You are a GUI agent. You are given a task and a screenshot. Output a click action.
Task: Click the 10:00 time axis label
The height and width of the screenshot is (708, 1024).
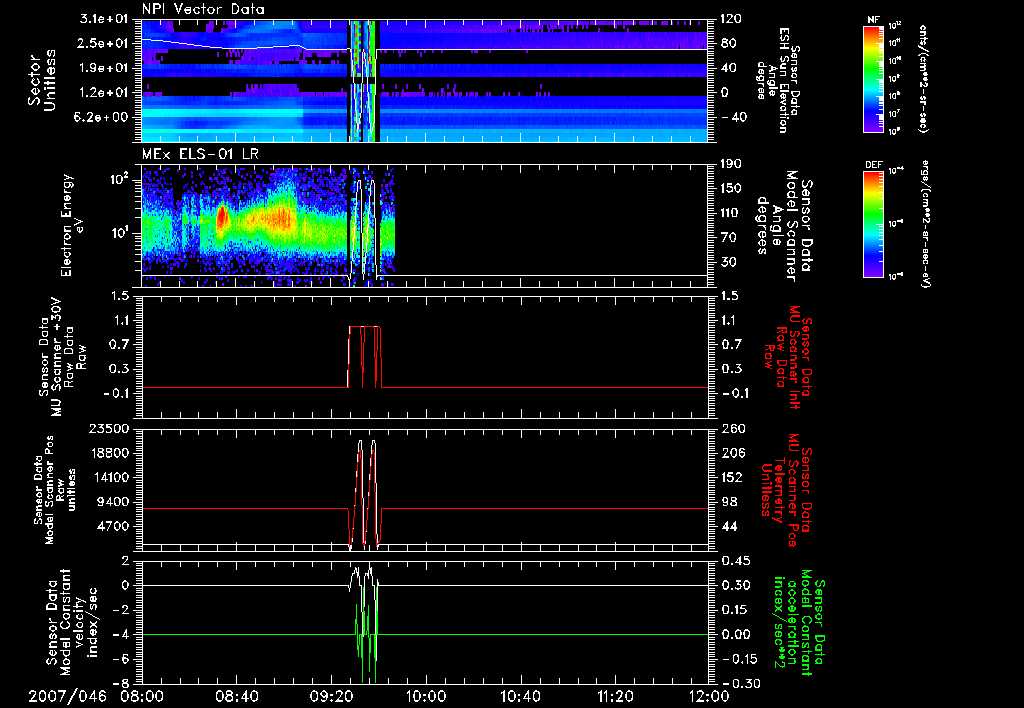[x=425, y=696]
